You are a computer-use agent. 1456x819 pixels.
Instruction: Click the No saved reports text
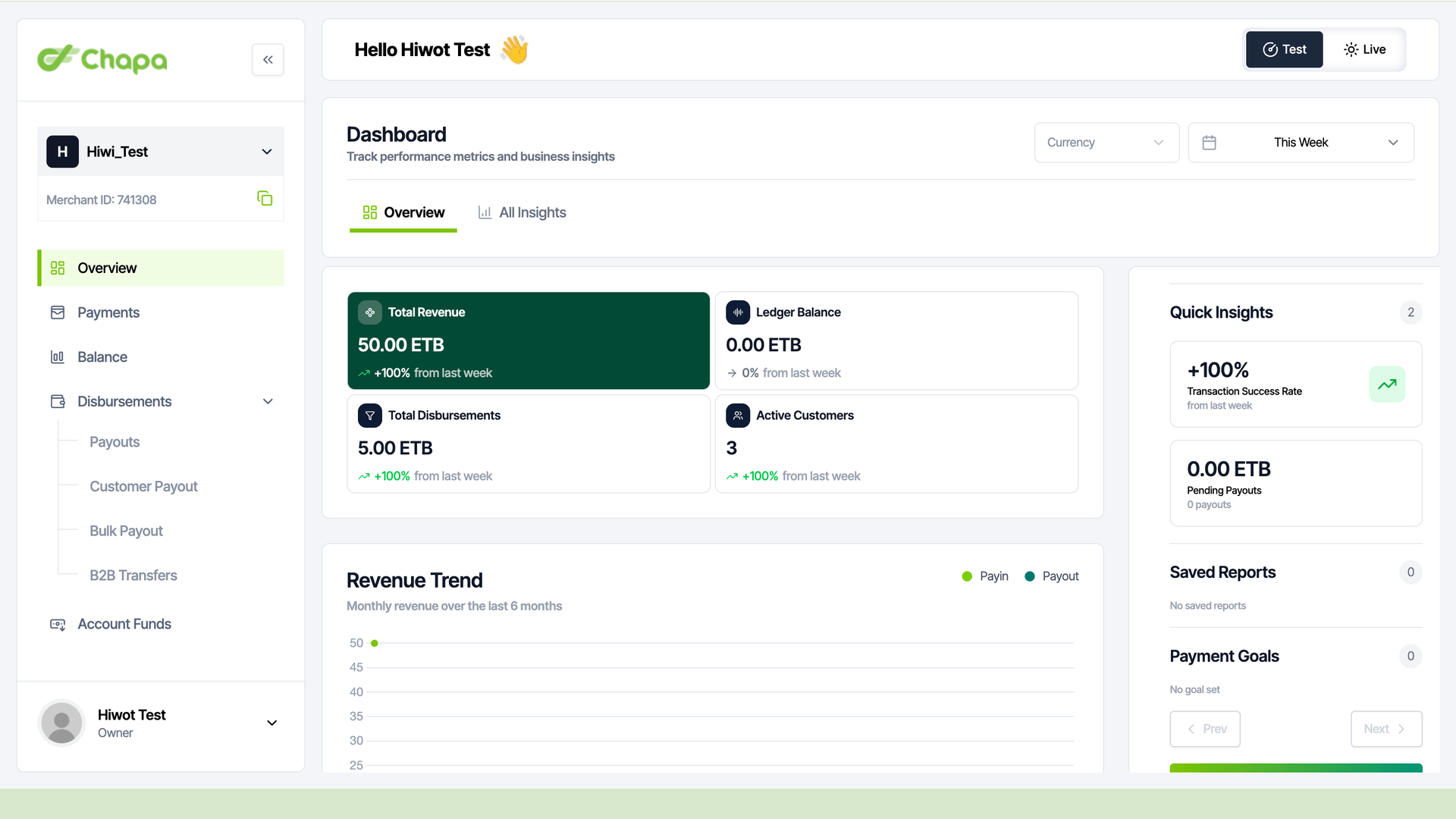click(x=1207, y=606)
